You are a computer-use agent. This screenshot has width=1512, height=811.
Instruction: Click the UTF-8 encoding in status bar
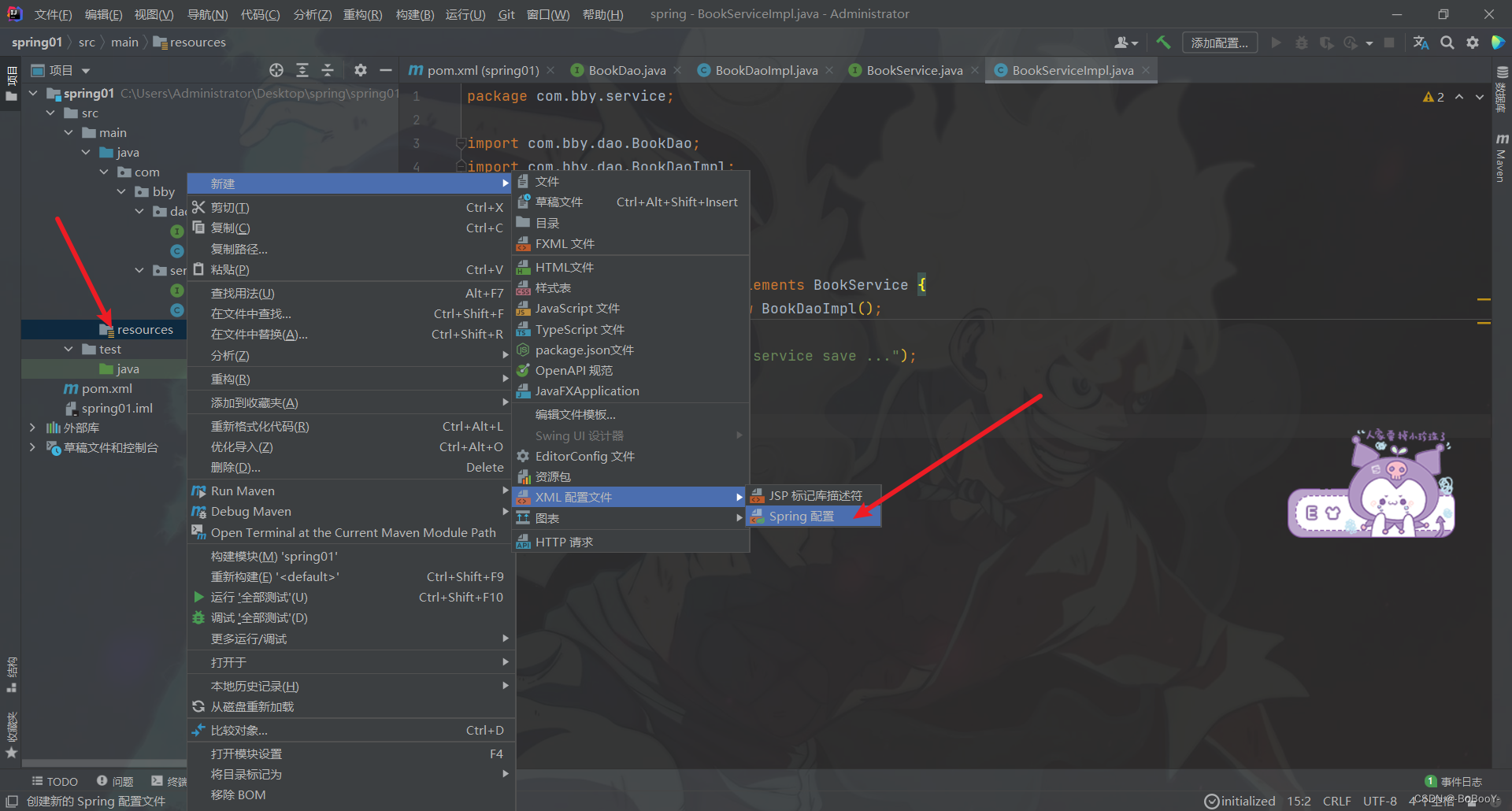[x=1380, y=801]
